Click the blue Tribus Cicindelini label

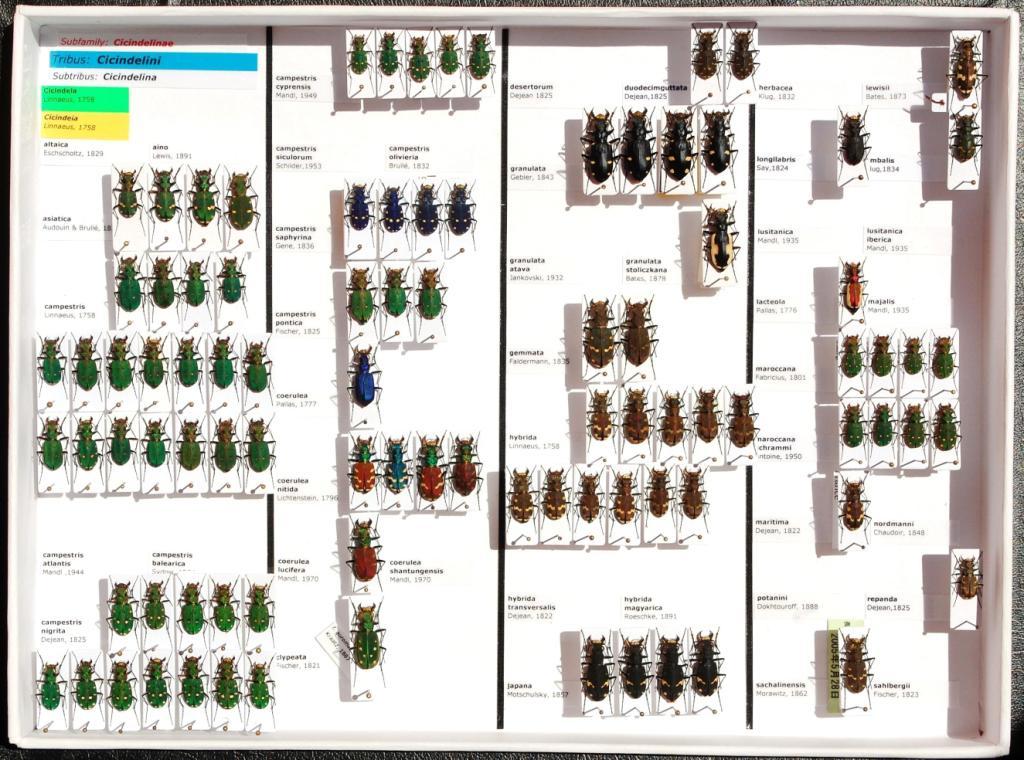pos(153,60)
